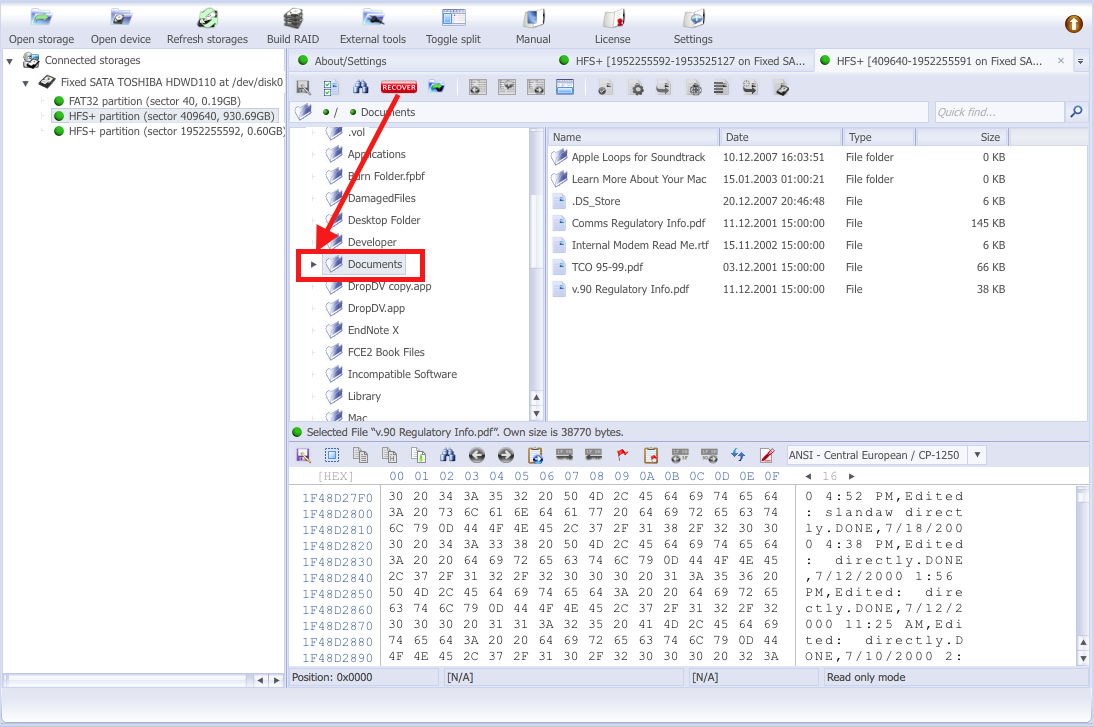Sort file list by Date column header
Screen dimensions: 1094x727
click(781, 137)
